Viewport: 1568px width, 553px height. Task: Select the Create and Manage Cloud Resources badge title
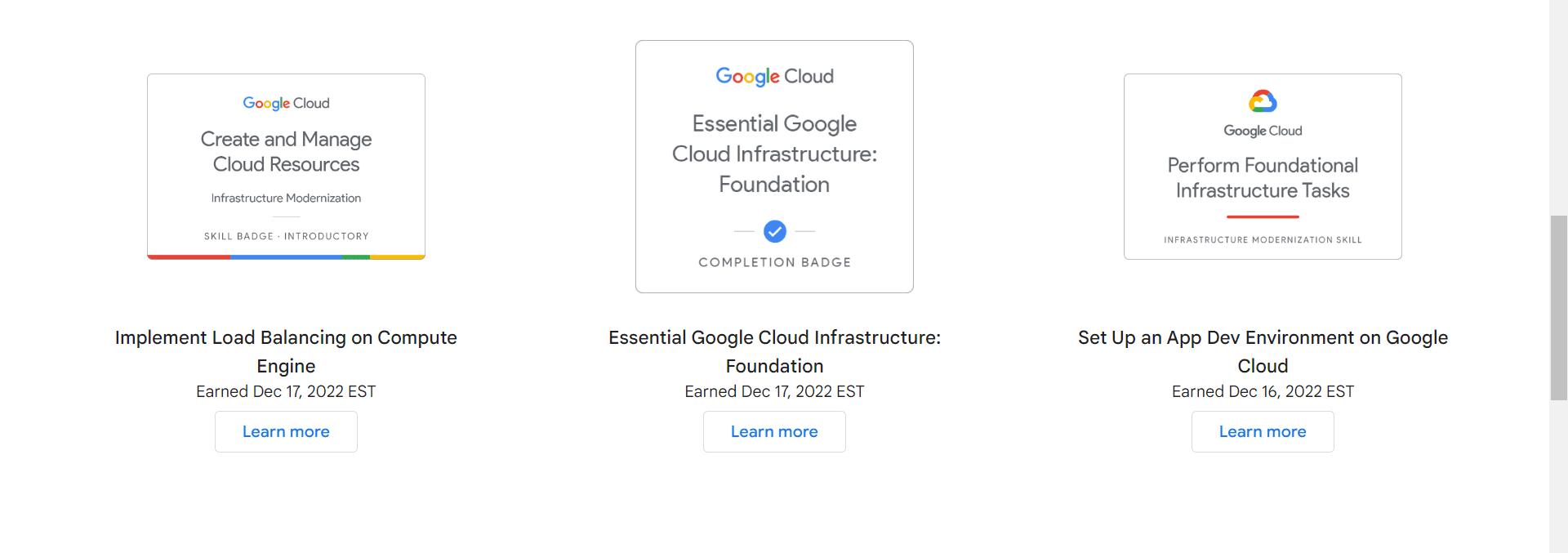coord(286,152)
